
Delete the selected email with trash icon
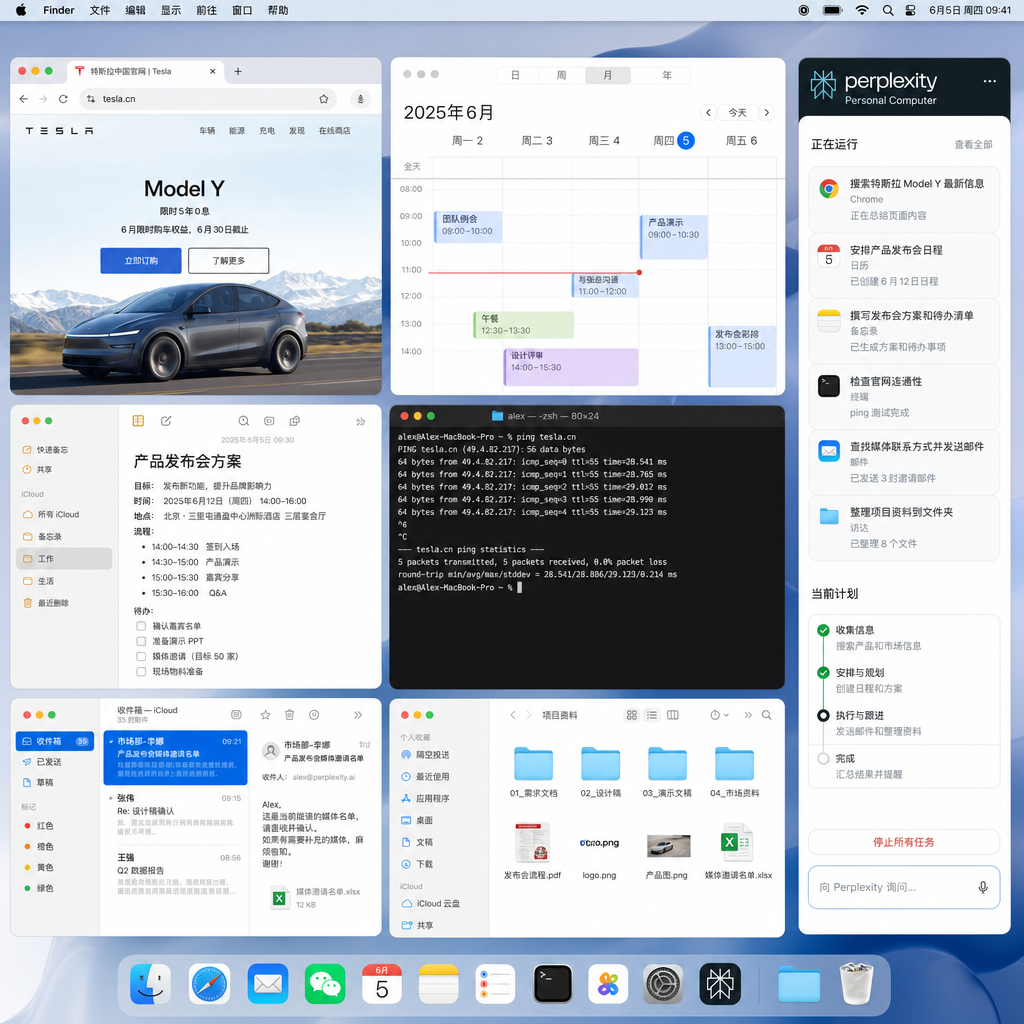(x=289, y=715)
